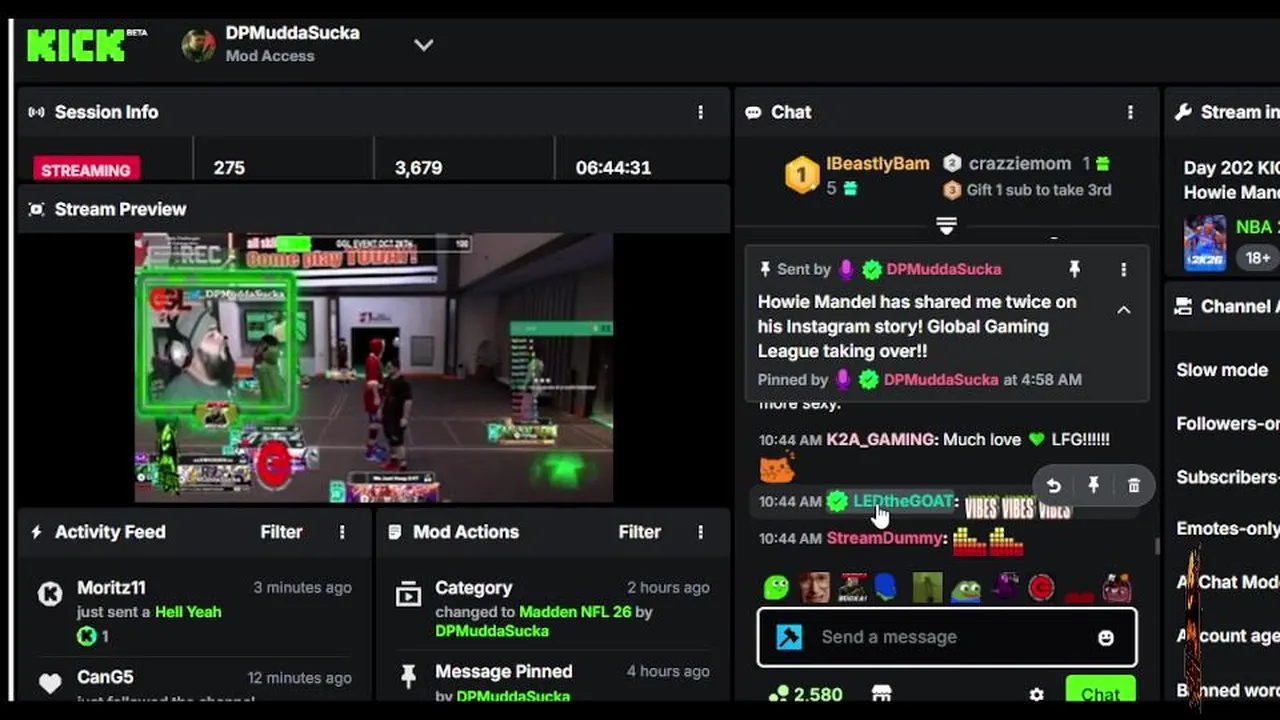Insert the Pepe frog emote
The height and width of the screenshot is (720, 1280).
coord(965,588)
